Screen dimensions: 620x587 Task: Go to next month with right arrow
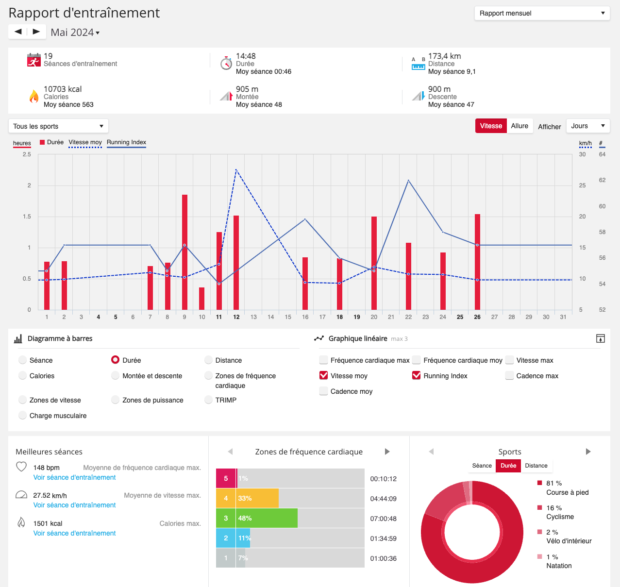pos(36,32)
